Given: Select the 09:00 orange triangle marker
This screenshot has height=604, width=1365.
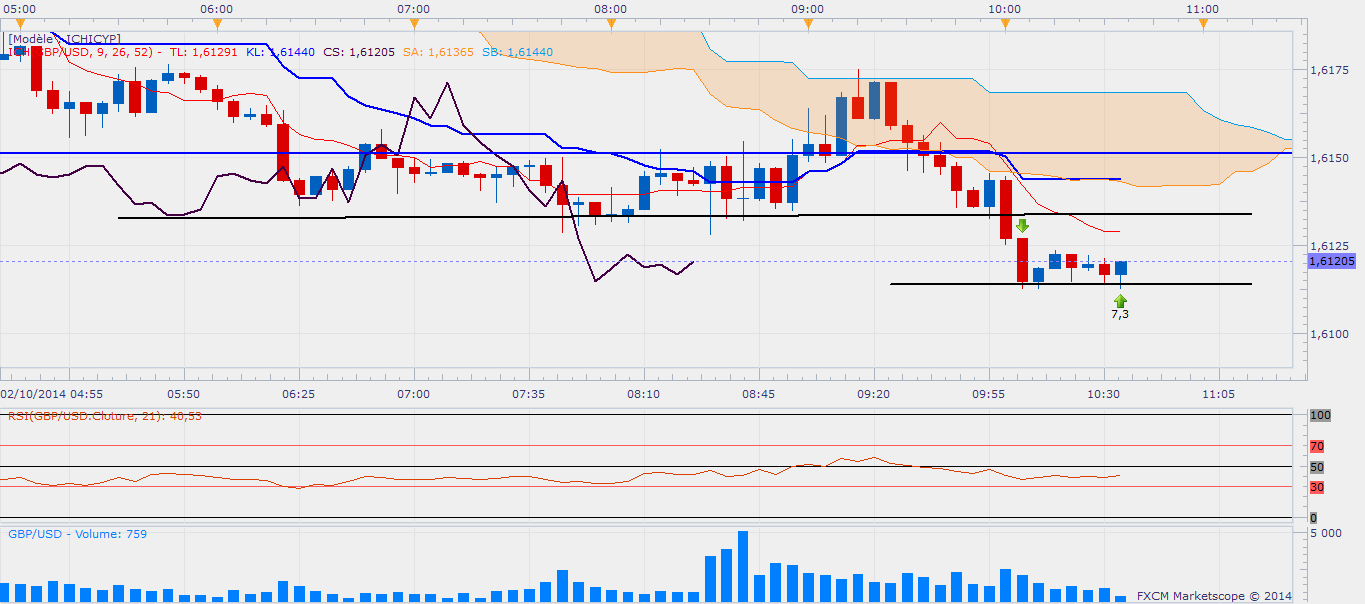Looking at the screenshot, I should (x=808, y=22).
